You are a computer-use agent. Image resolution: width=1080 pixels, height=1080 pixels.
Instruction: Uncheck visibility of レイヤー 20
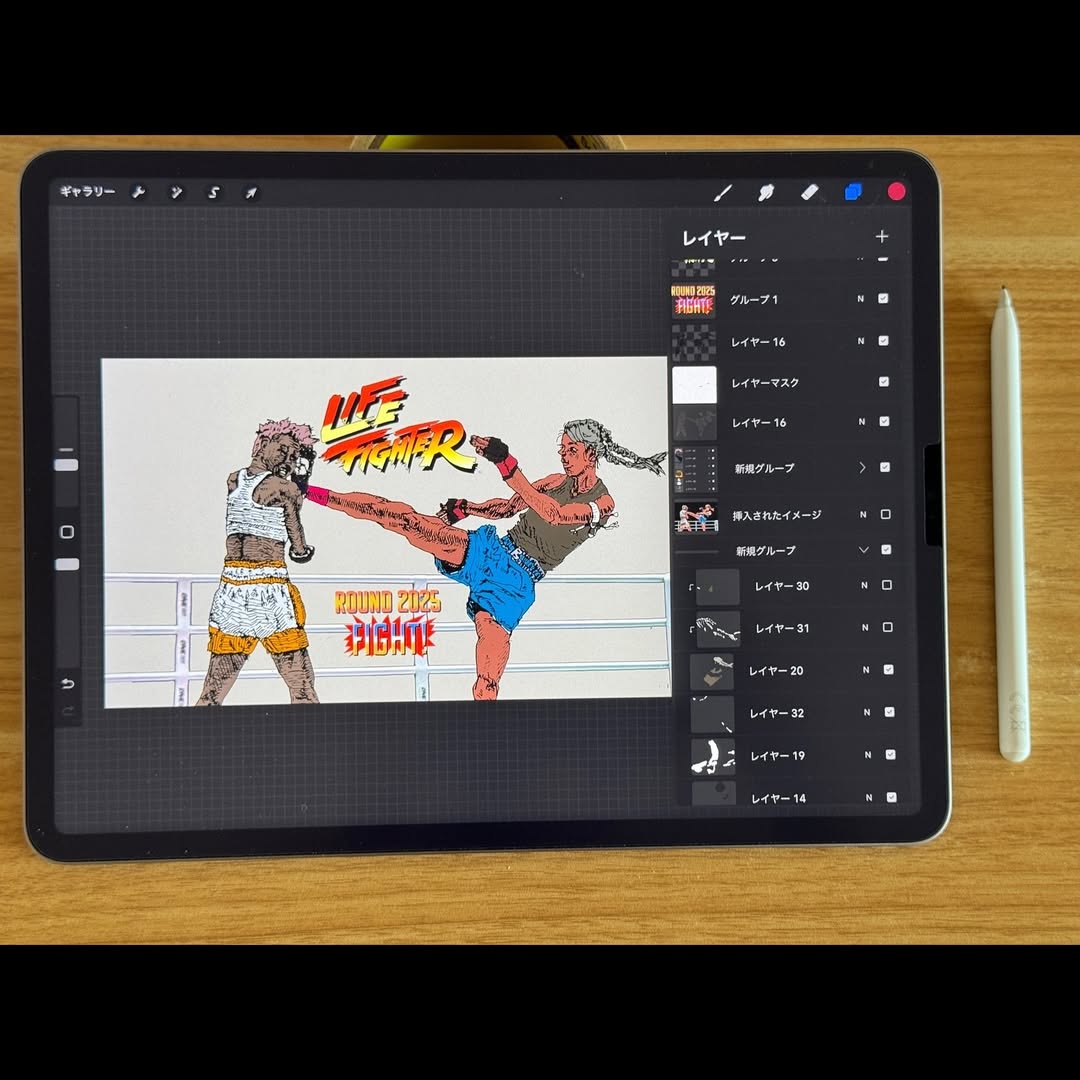click(x=888, y=670)
